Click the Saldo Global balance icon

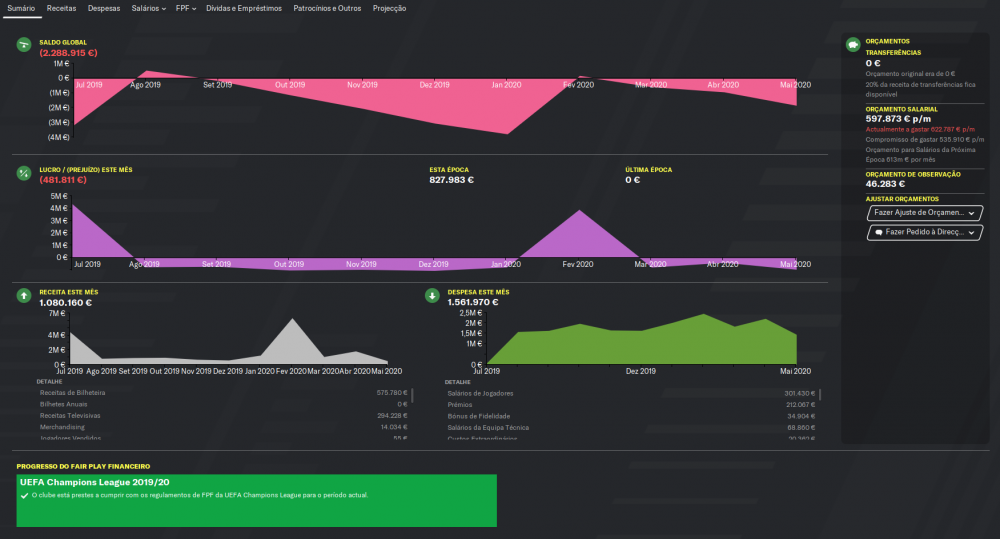[x=24, y=45]
